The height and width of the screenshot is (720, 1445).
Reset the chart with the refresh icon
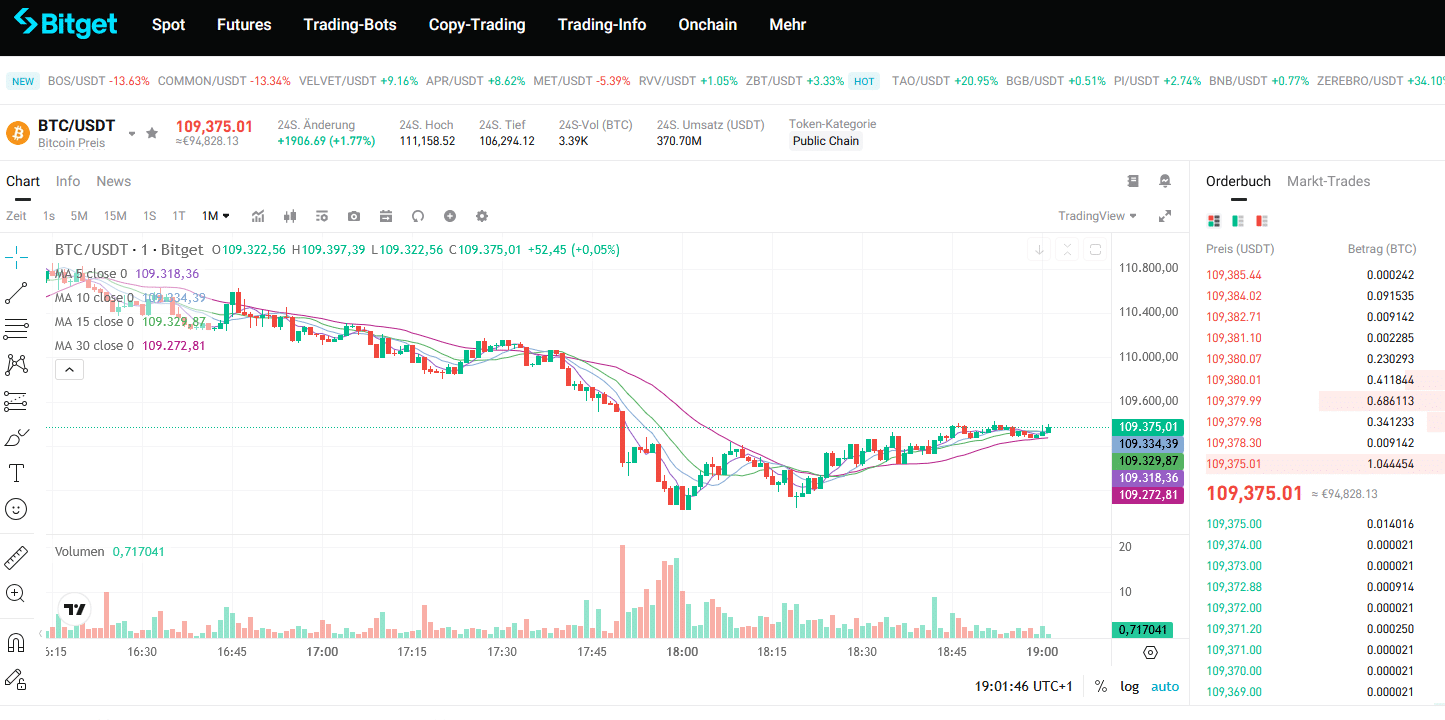(x=418, y=216)
